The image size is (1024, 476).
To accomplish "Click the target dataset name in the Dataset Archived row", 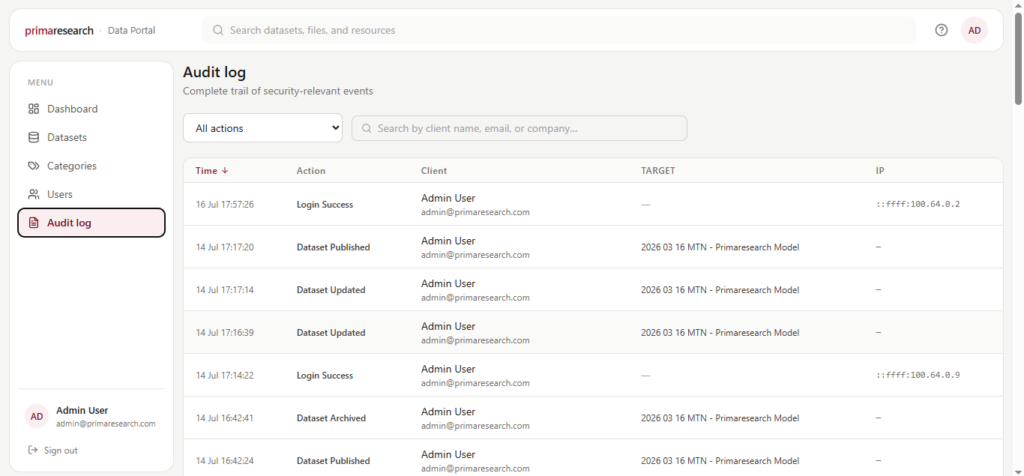I will pos(720,418).
